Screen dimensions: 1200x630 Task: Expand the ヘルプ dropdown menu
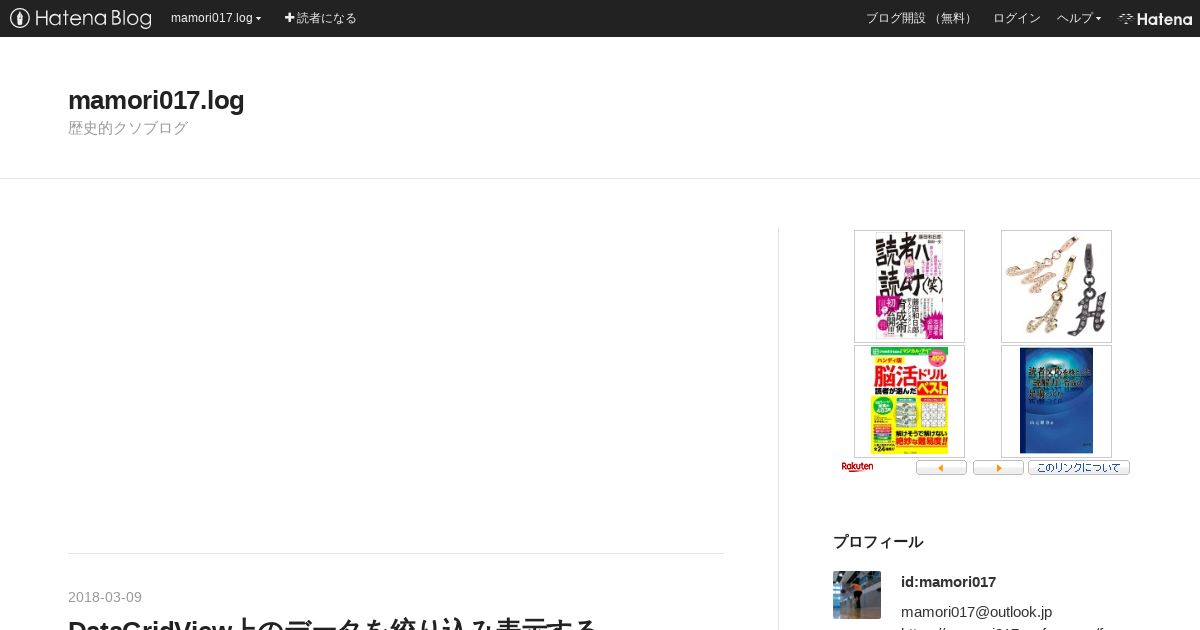pyautogui.click(x=1079, y=18)
